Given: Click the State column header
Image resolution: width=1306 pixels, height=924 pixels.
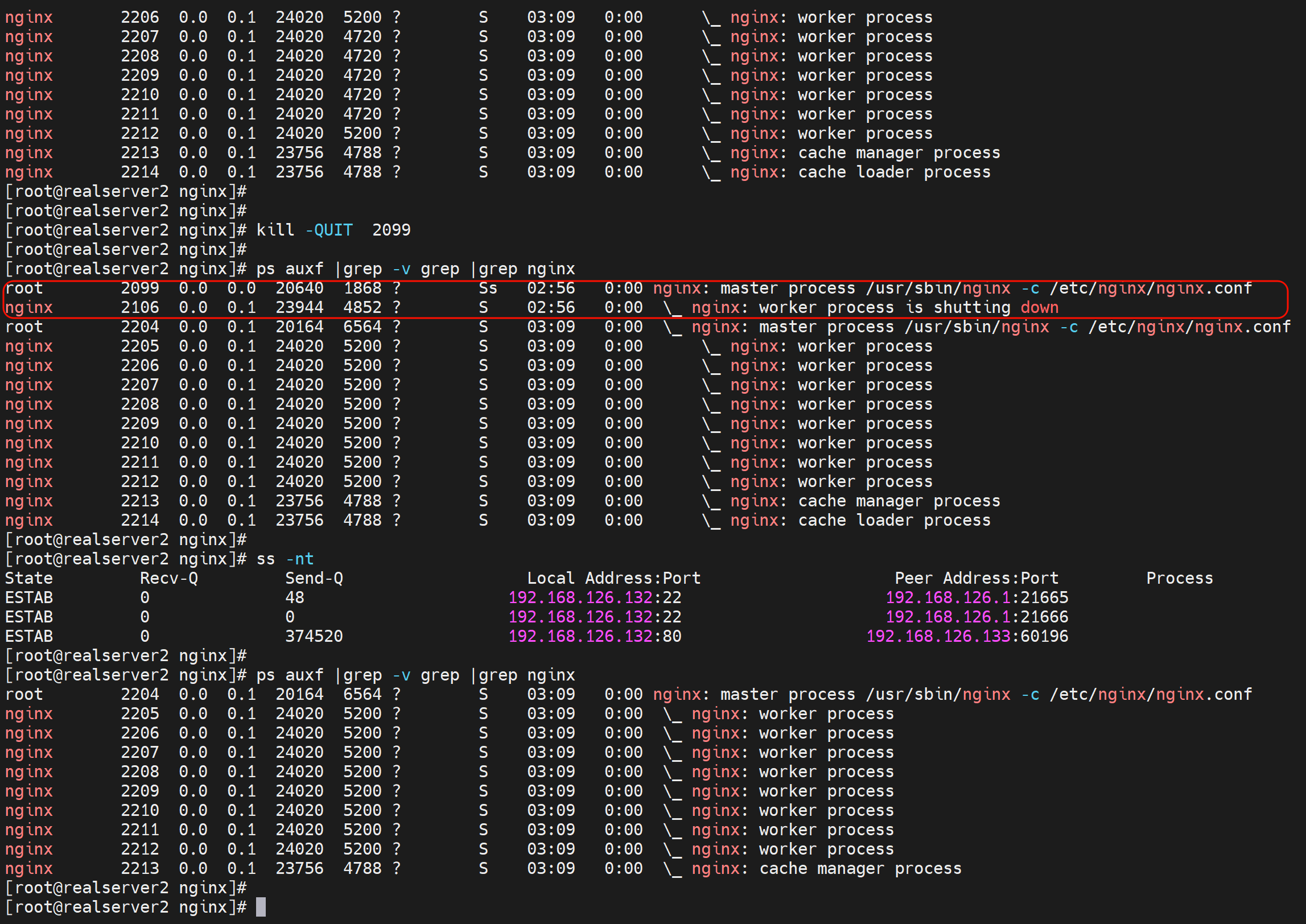Looking at the screenshot, I should pyautogui.click(x=29, y=578).
